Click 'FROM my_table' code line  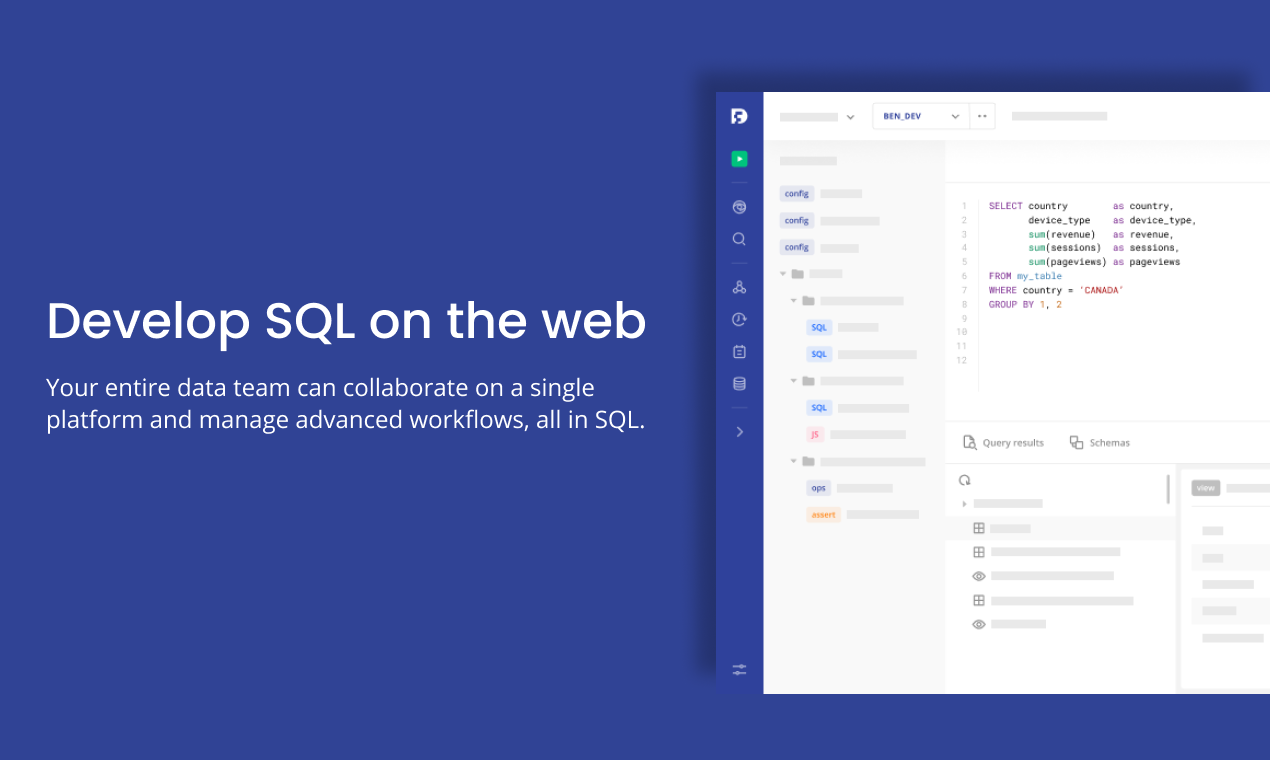click(1025, 276)
